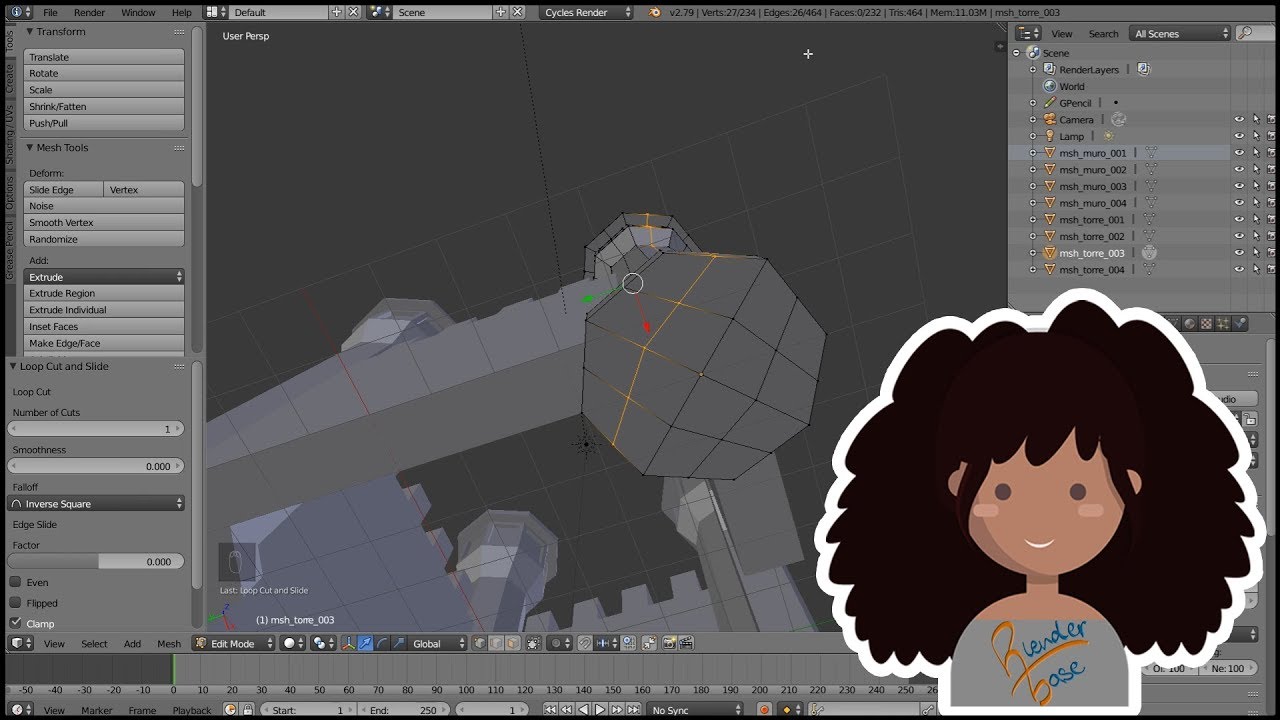
Task: Open the Extrude dropdown in Mesh Tools
Action: coord(104,277)
